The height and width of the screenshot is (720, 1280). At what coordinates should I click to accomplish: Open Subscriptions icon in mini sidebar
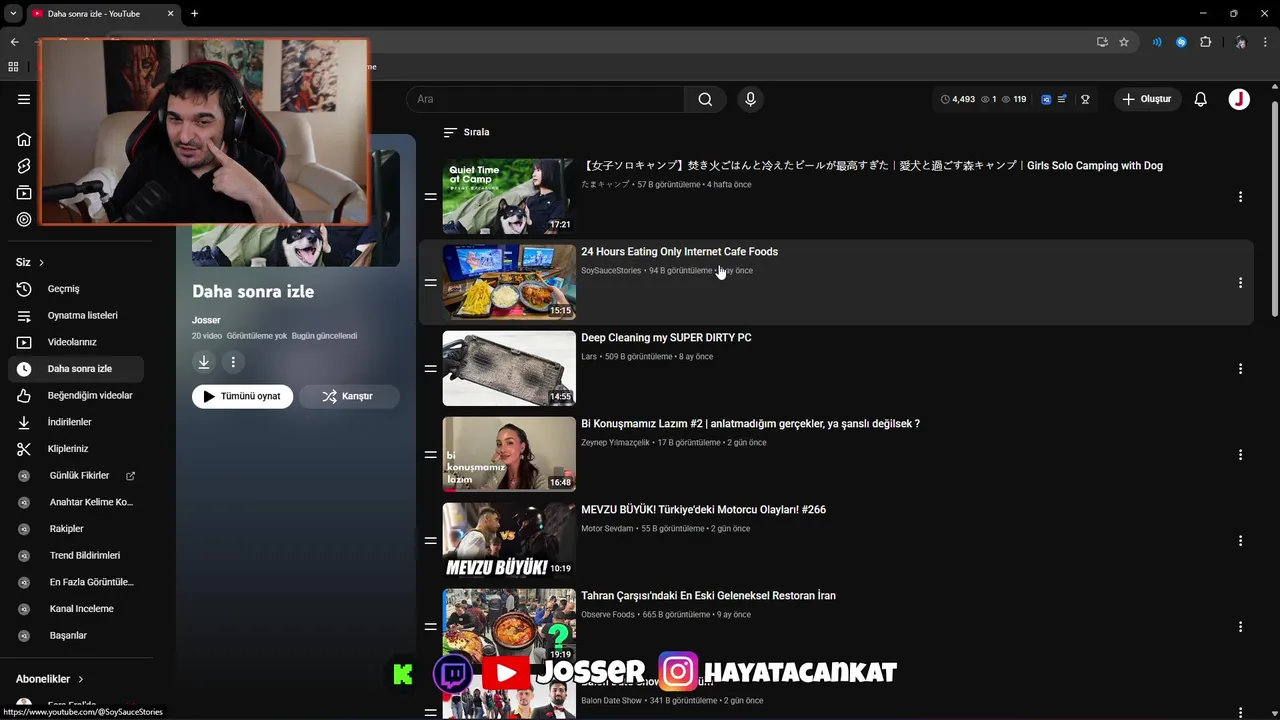24,193
